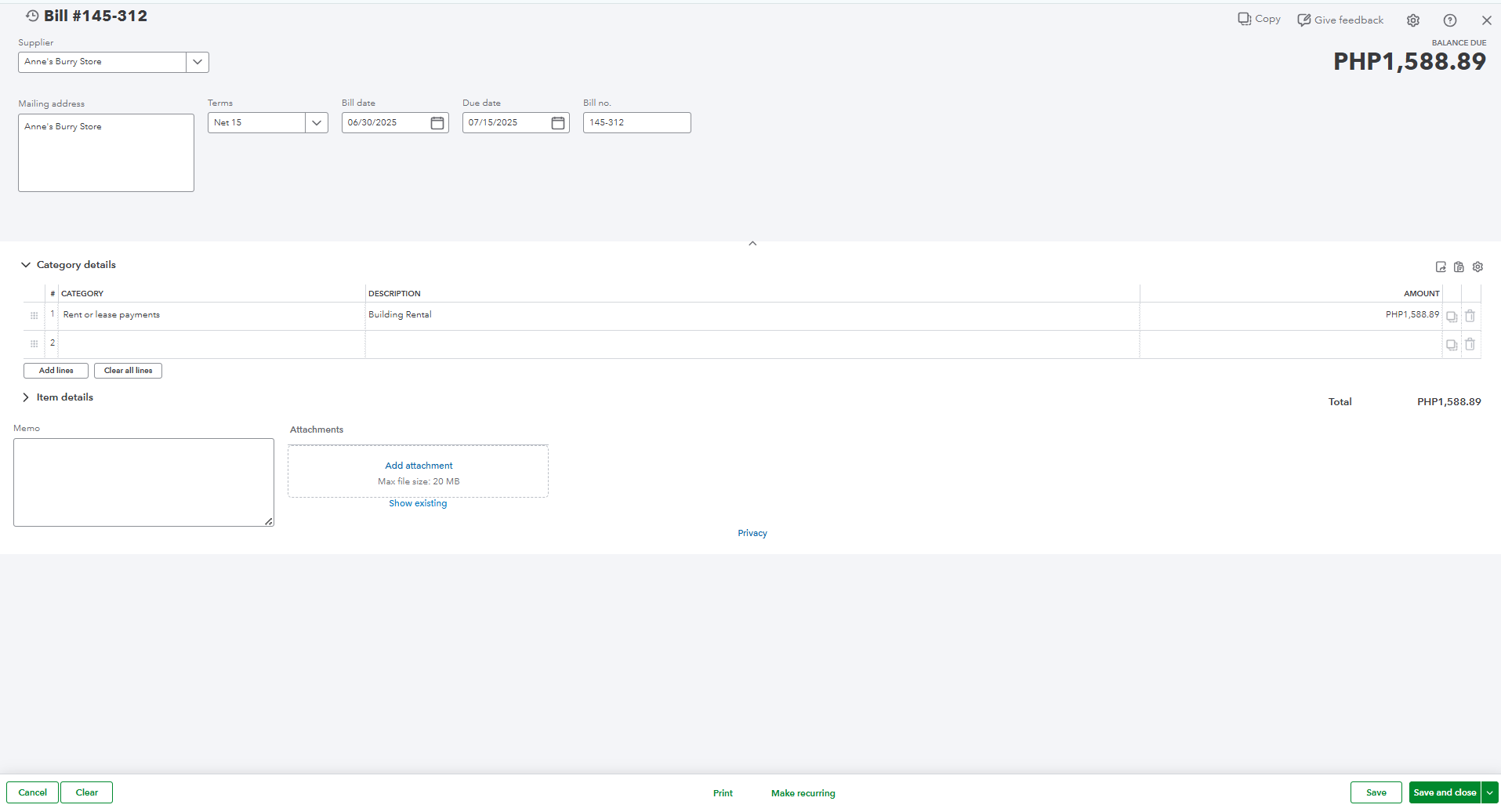Click Print link

(723, 793)
